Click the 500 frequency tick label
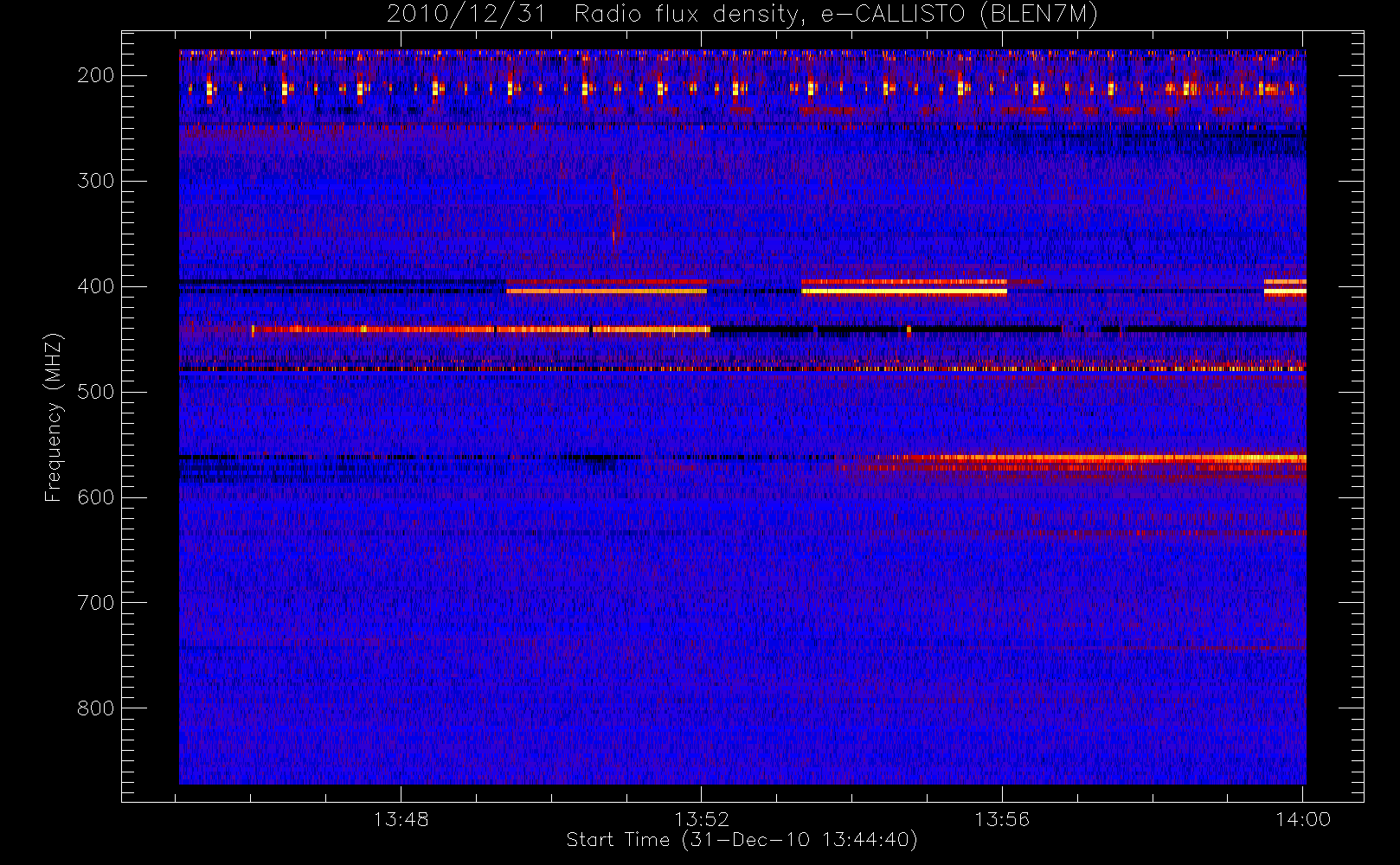 (95, 392)
